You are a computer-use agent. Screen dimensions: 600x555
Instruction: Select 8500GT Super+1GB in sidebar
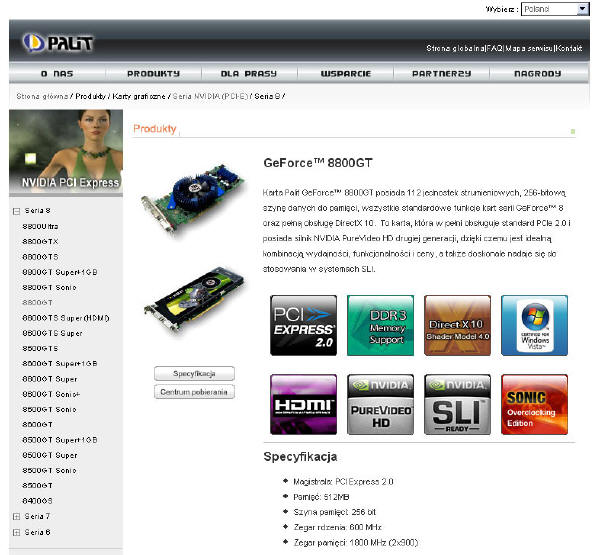click(x=60, y=440)
